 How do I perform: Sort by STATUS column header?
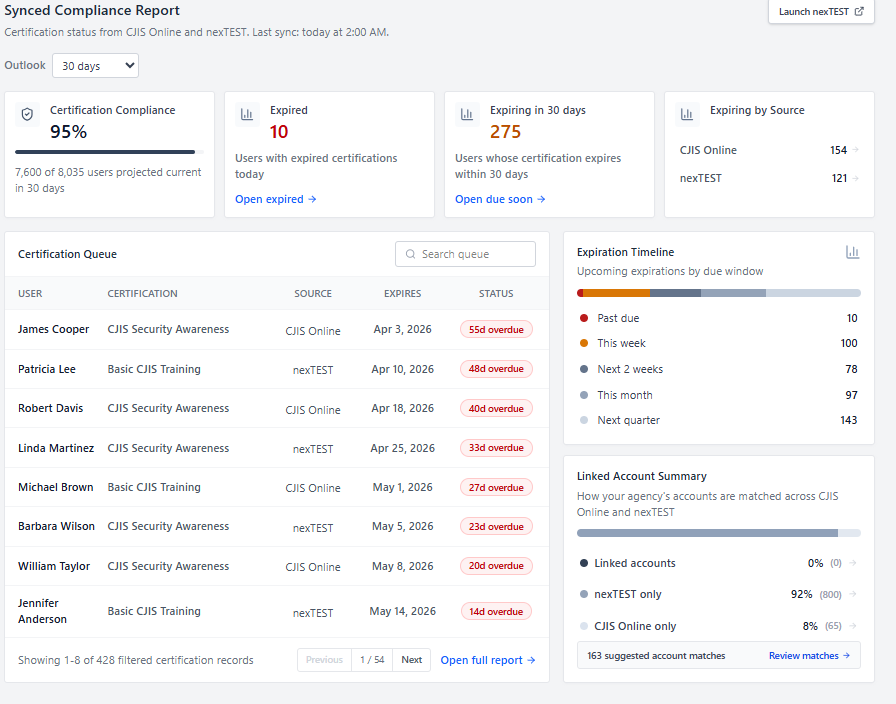click(496, 293)
